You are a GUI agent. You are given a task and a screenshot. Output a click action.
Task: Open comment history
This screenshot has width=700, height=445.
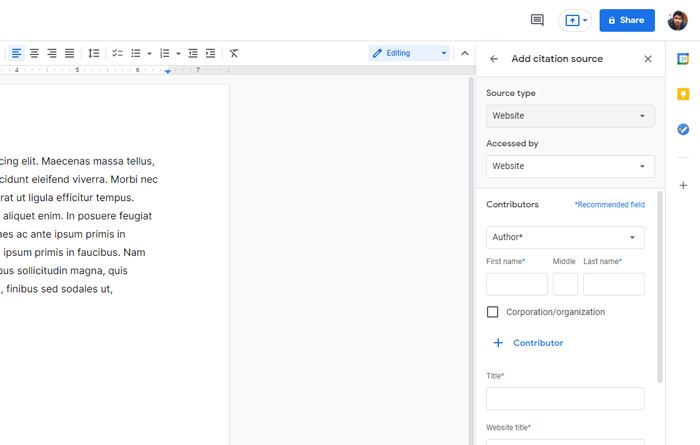pyautogui.click(x=537, y=20)
